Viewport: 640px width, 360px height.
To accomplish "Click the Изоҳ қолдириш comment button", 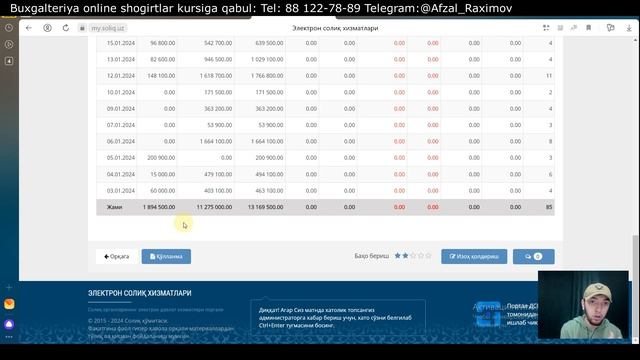I will click(474, 256).
